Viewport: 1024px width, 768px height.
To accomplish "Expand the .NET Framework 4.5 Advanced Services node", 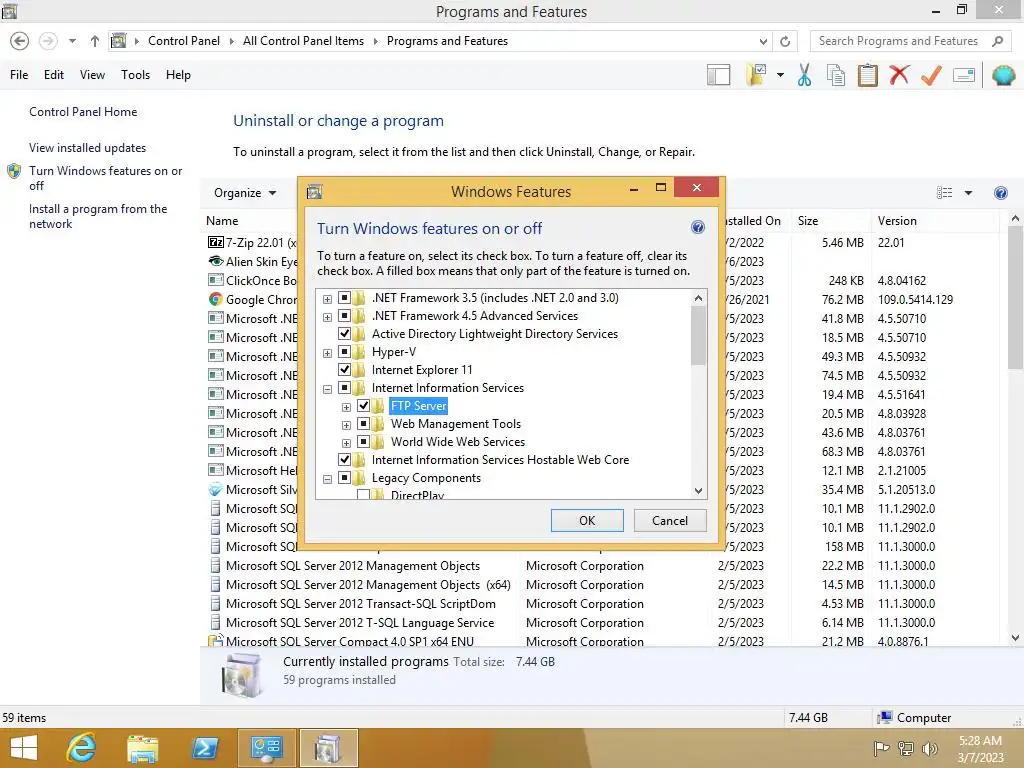I will coord(327,317).
